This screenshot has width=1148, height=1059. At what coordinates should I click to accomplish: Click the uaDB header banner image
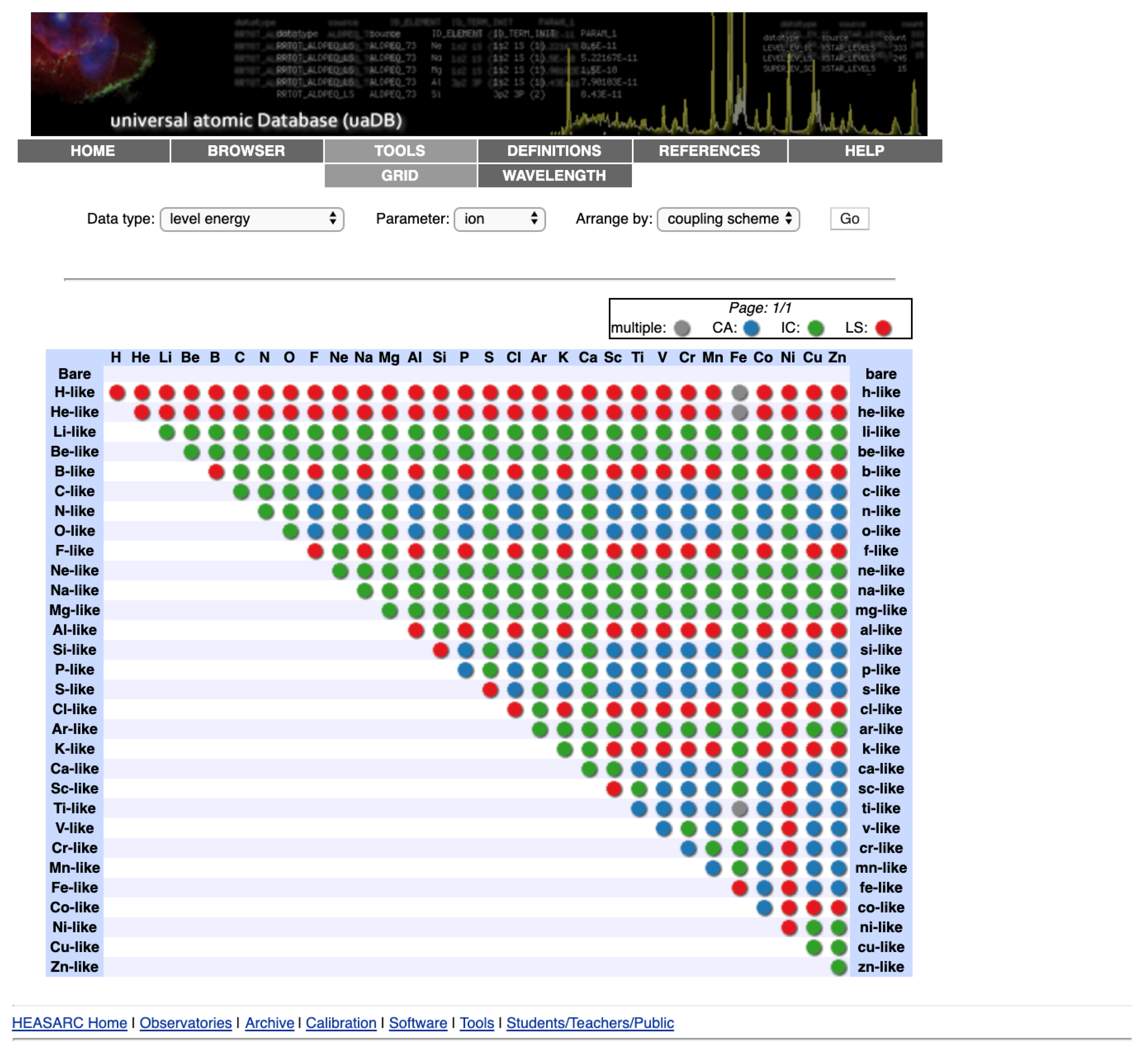479,74
